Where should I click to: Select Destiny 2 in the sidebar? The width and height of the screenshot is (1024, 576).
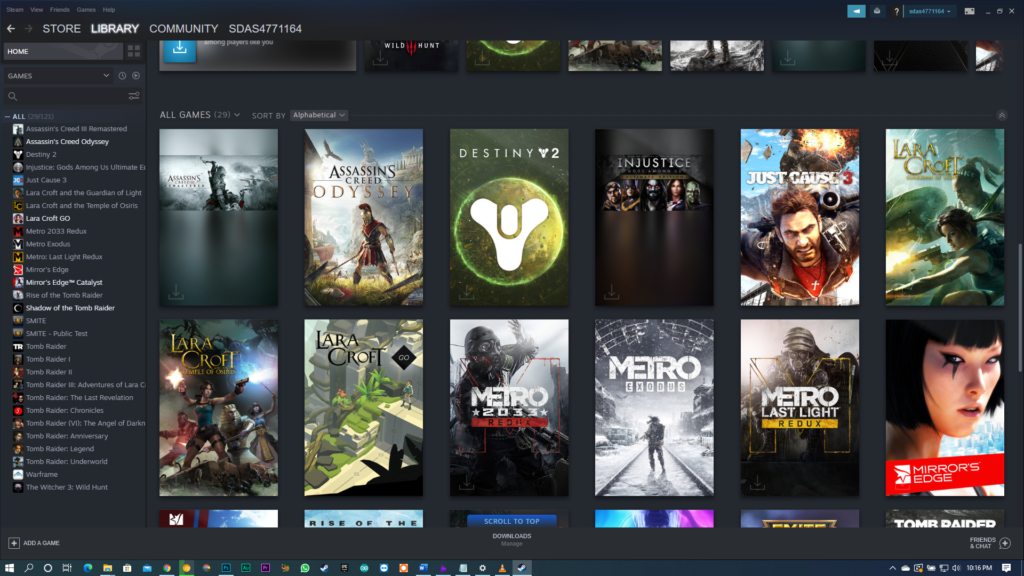click(x=40, y=154)
